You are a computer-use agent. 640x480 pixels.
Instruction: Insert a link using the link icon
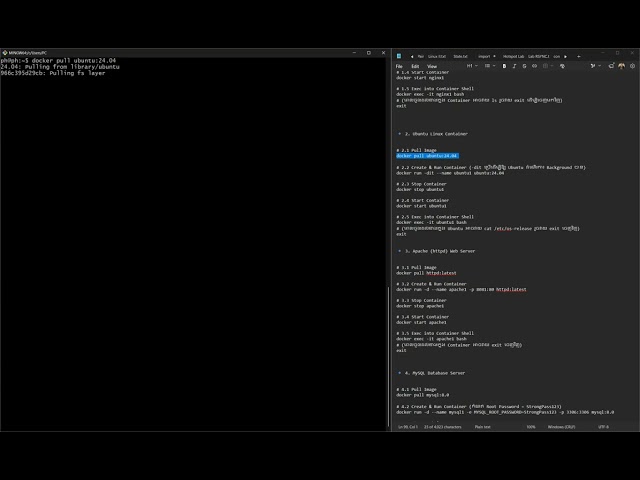tap(534, 66)
